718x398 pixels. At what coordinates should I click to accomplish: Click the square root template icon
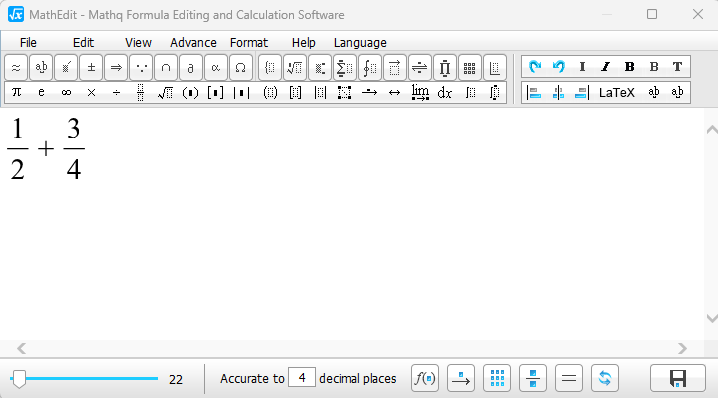pos(165,92)
